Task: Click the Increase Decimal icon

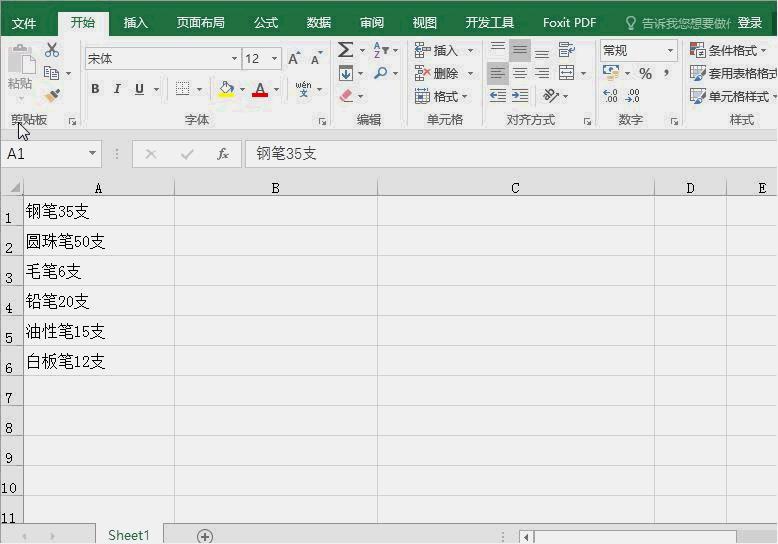Action: [610, 95]
